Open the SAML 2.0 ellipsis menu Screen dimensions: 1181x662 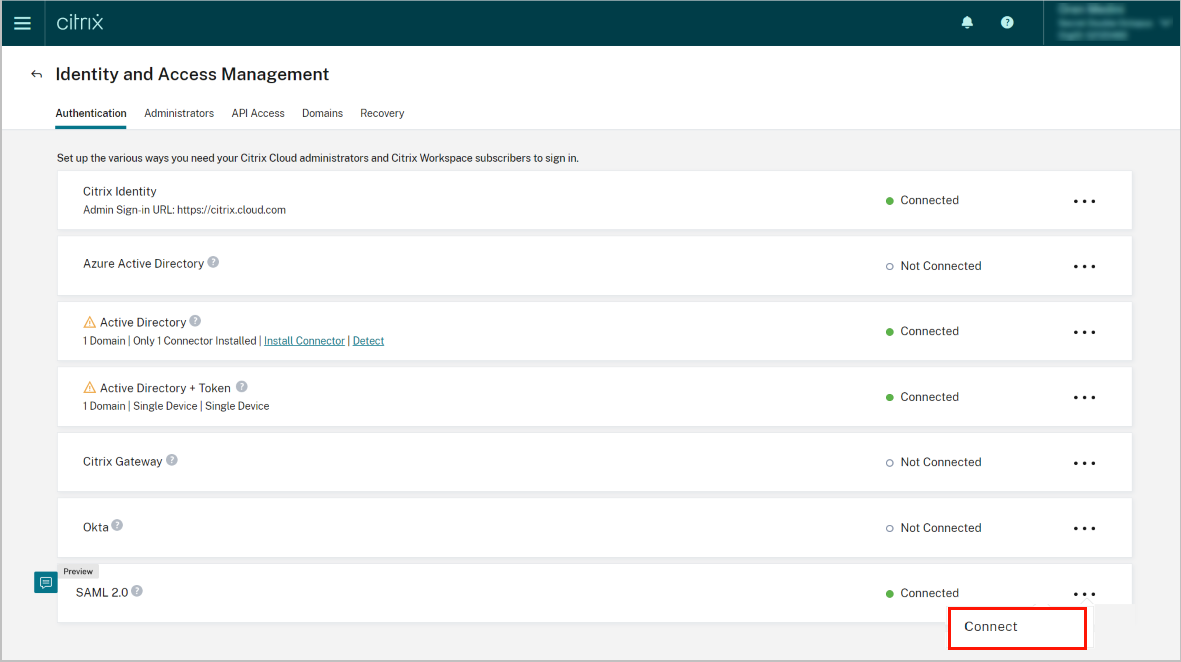coord(1085,594)
